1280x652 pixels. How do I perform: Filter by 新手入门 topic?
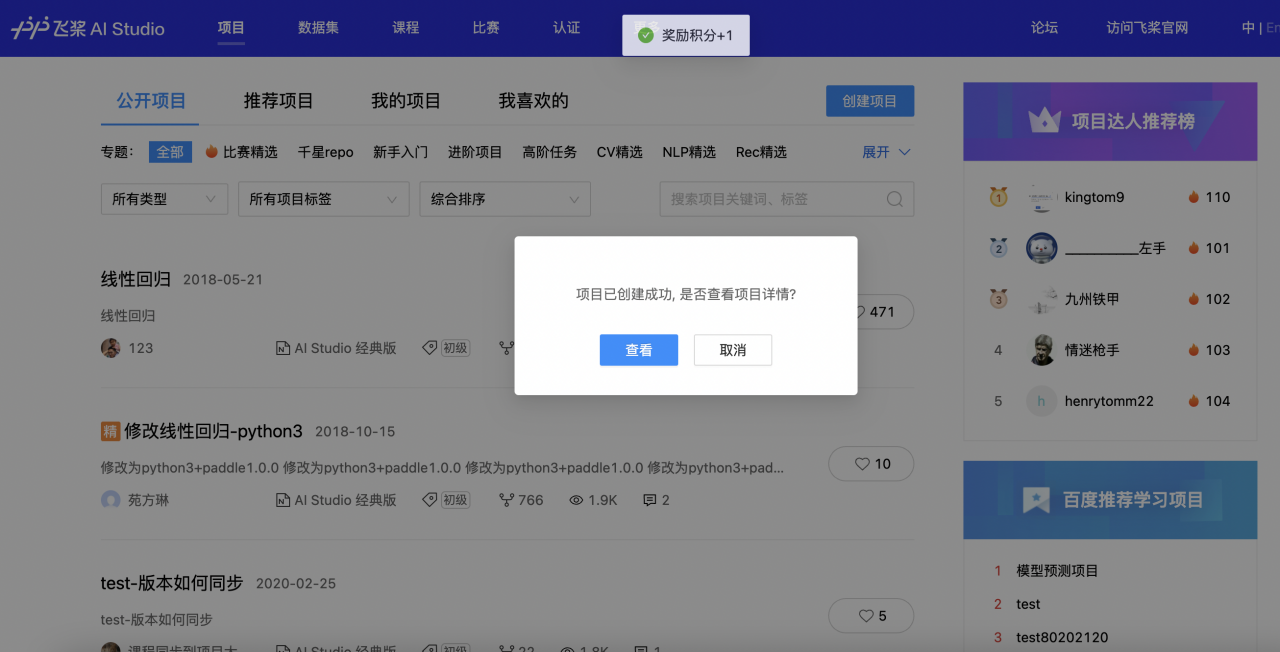click(x=401, y=152)
